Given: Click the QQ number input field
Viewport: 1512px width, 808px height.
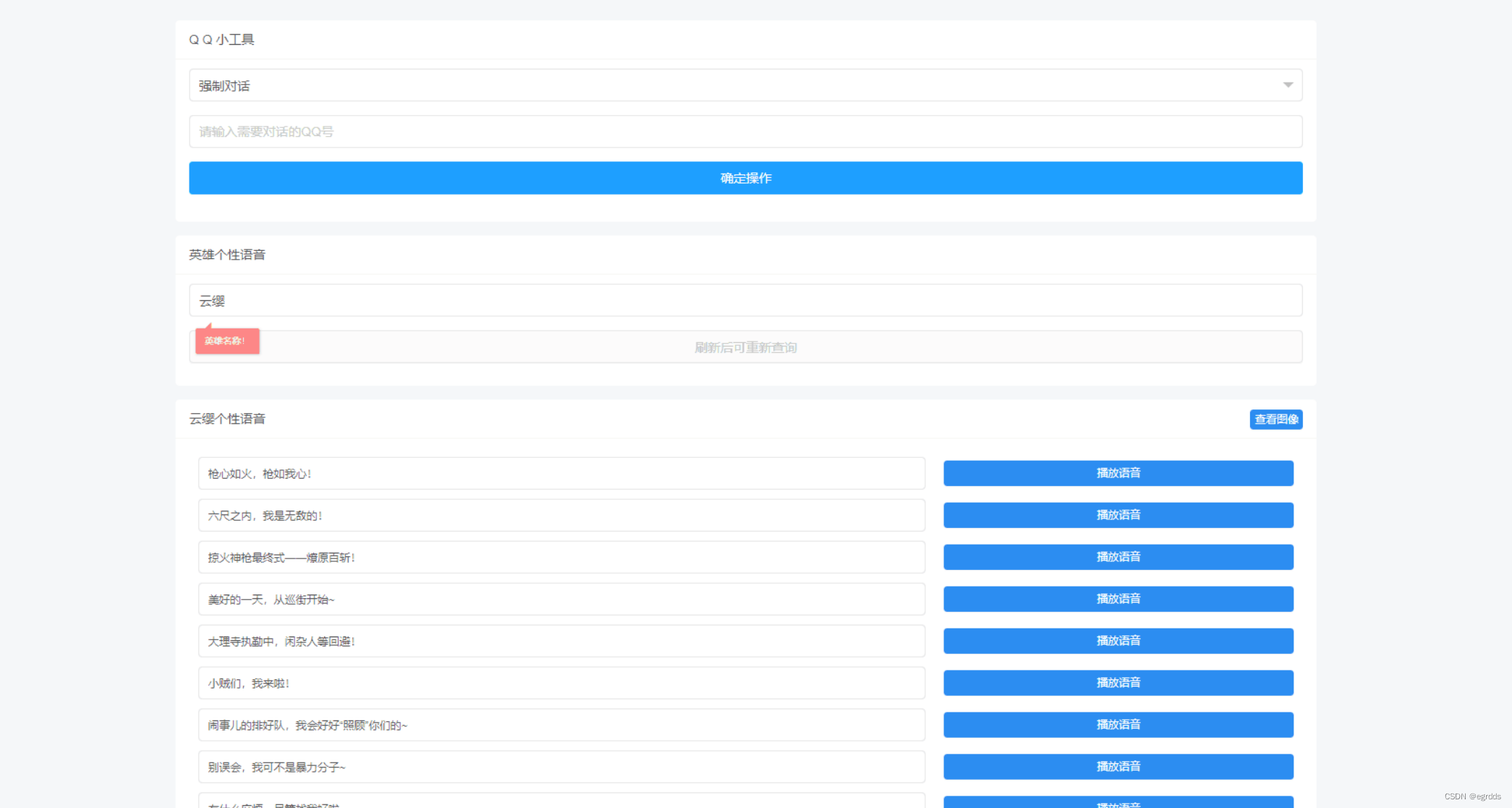Looking at the screenshot, I should 745,132.
